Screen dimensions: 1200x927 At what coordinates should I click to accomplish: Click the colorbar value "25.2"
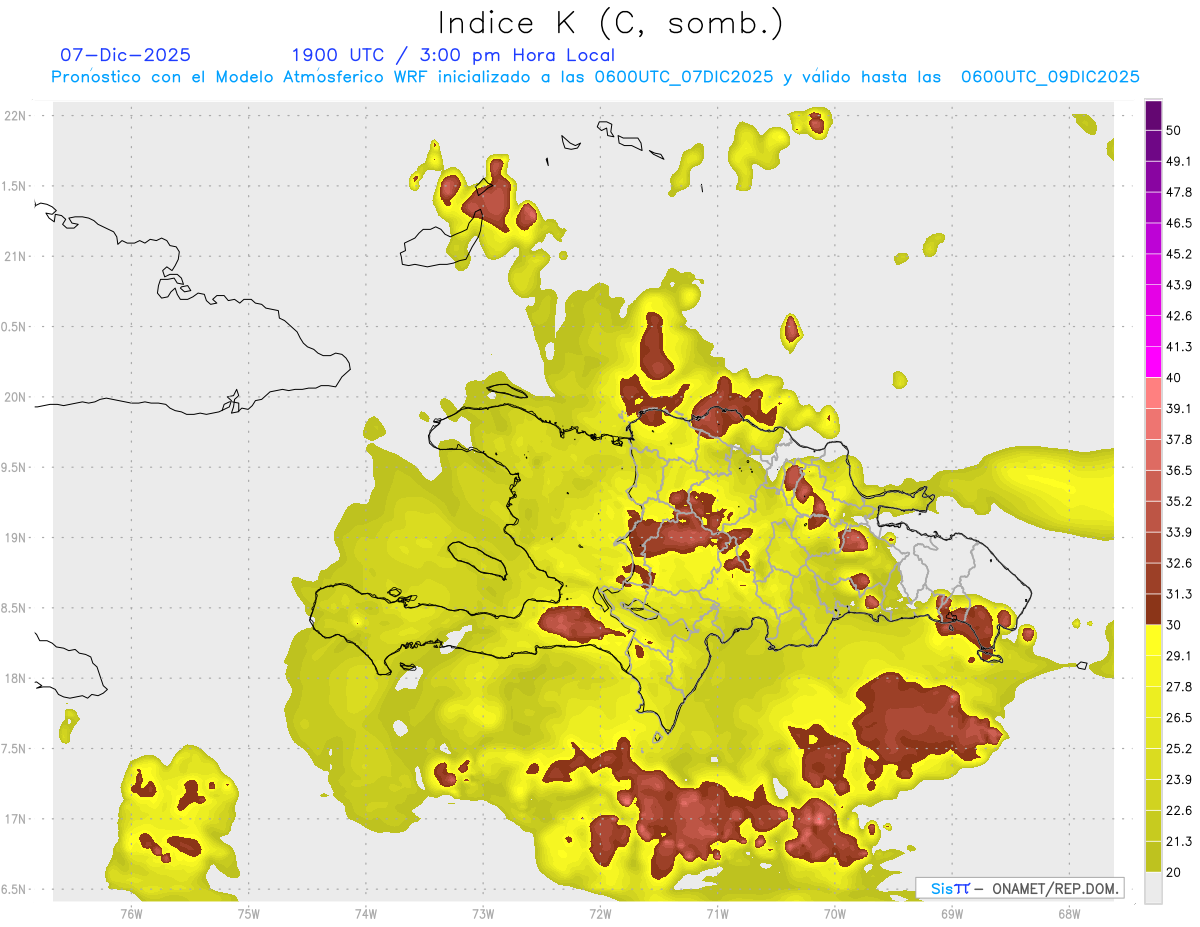[x=1179, y=749]
